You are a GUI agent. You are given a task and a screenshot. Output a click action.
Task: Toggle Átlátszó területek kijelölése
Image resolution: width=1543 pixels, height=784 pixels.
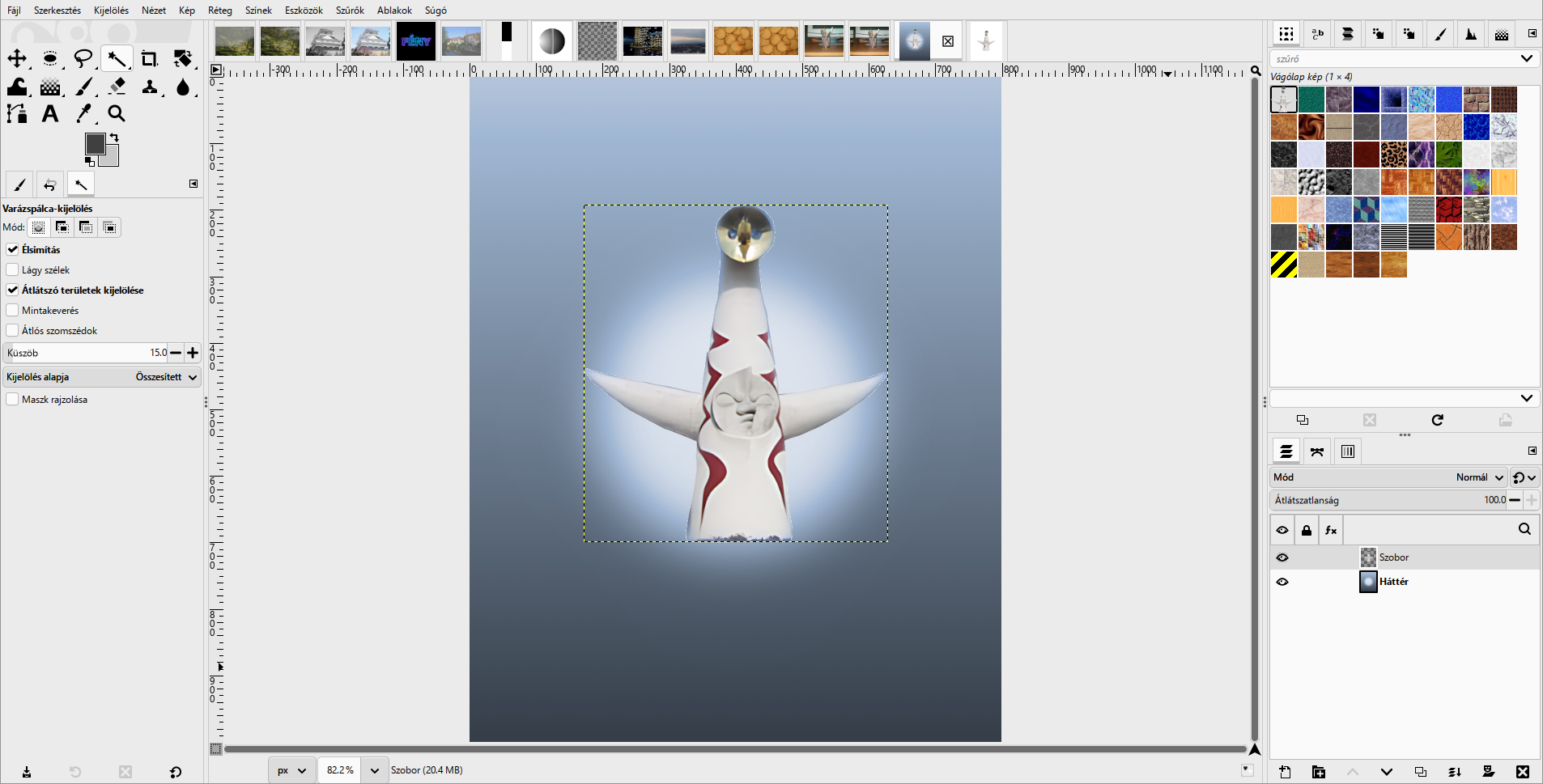pyautogui.click(x=12, y=290)
